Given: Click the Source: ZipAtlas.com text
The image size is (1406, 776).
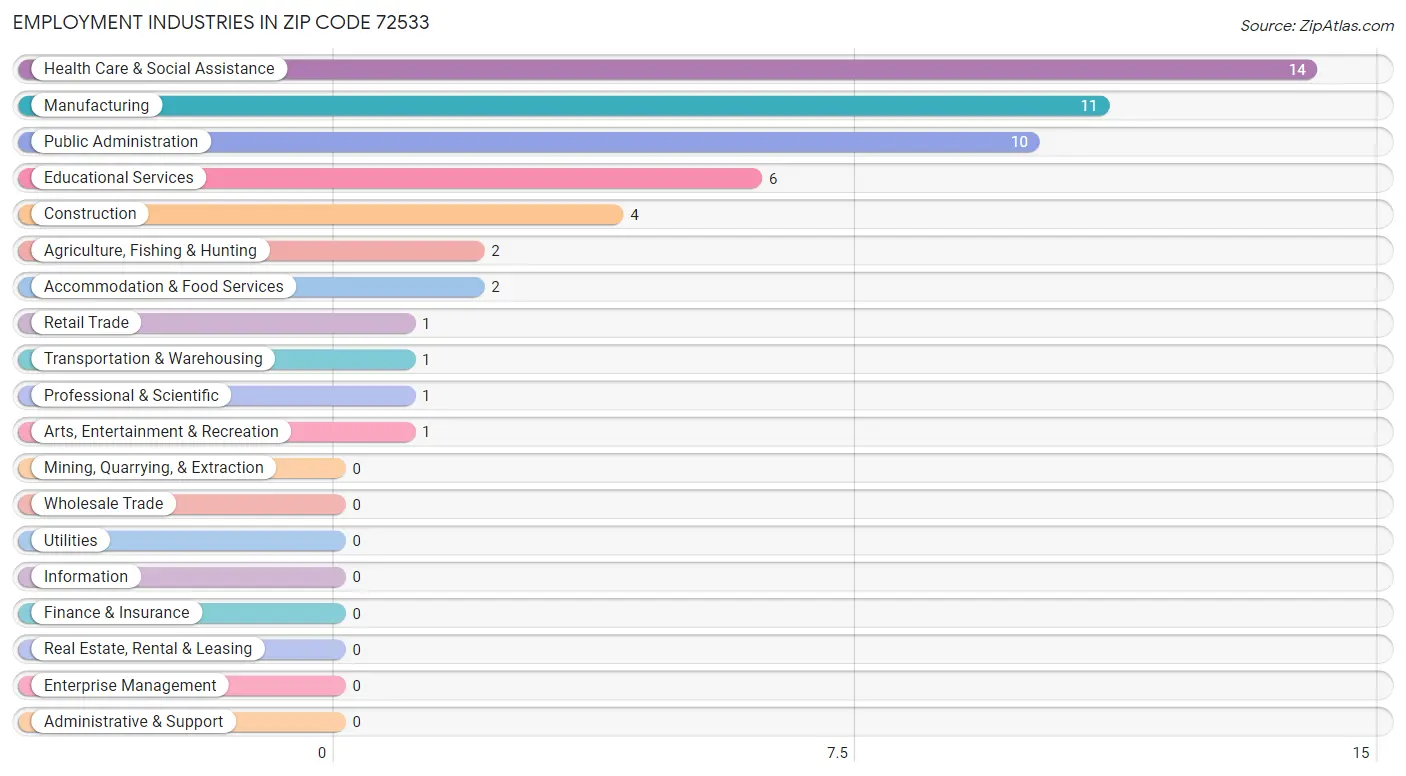Looking at the screenshot, I should (x=1317, y=26).
